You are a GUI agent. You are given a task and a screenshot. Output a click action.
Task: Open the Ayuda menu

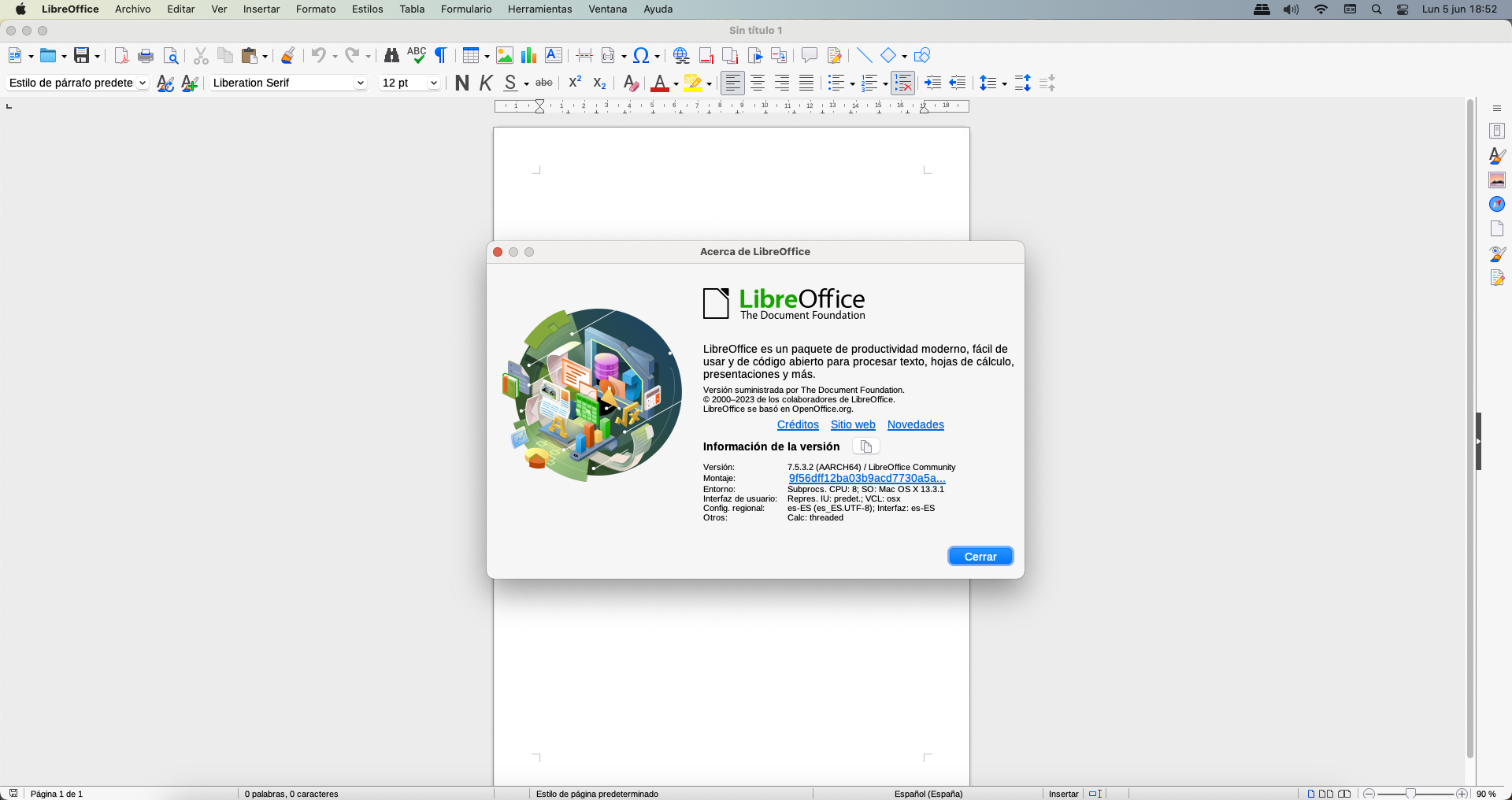point(658,9)
